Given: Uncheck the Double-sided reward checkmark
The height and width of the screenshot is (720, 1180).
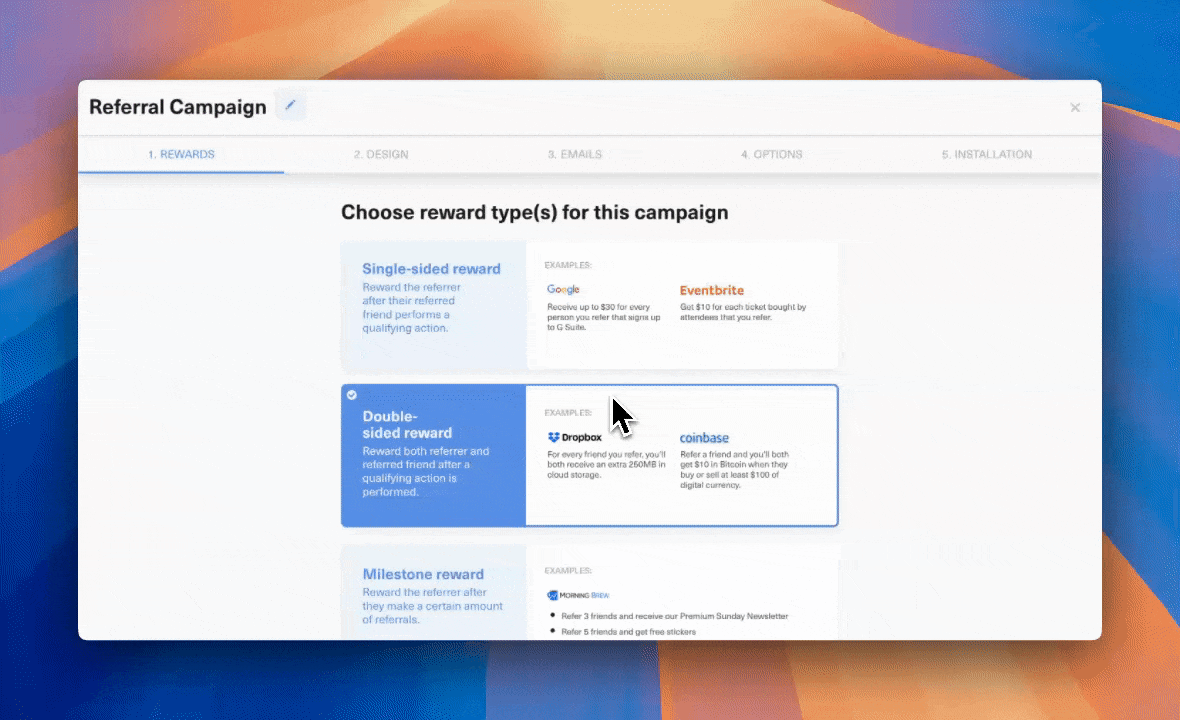Looking at the screenshot, I should click(x=352, y=395).
